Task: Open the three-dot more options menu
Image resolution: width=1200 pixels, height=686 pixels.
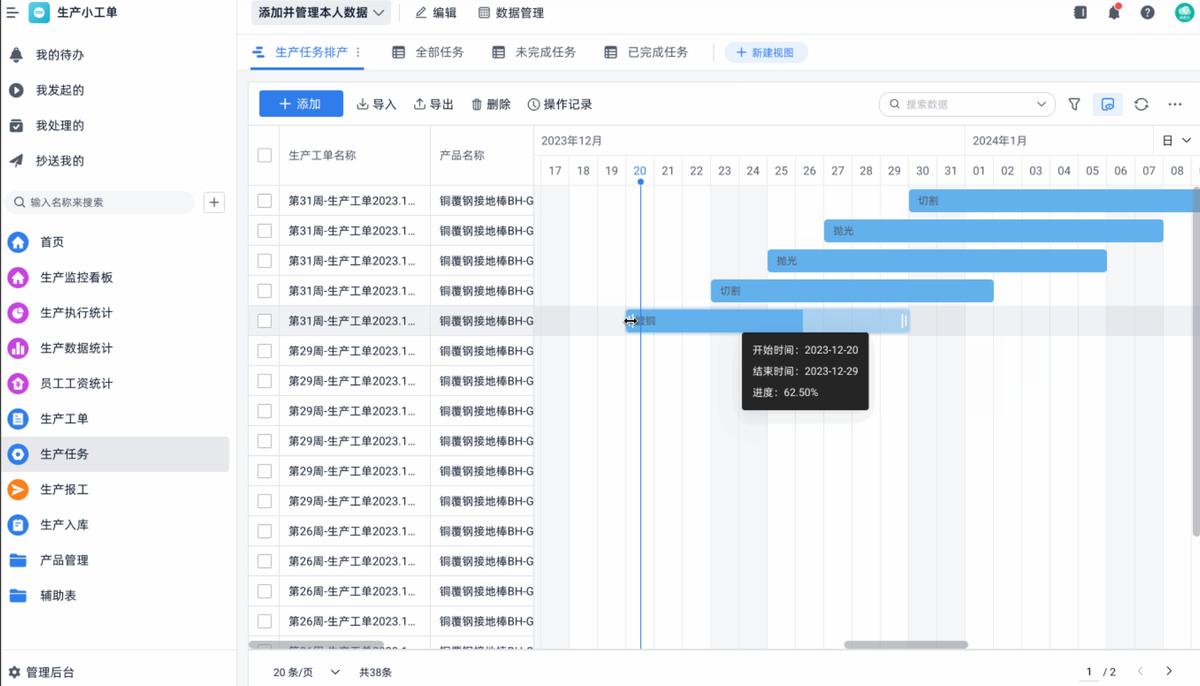Action: (x=1175, y=104)
